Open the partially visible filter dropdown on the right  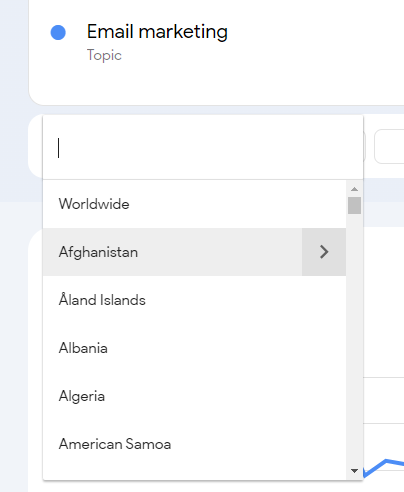[389, 147]
